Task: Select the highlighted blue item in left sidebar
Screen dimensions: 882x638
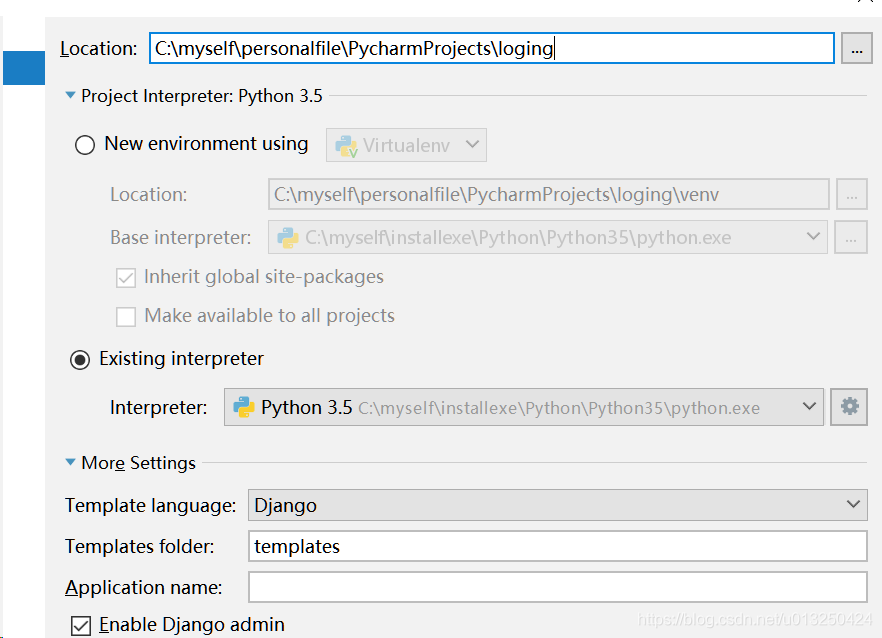Action: click(x=24, y=68)
